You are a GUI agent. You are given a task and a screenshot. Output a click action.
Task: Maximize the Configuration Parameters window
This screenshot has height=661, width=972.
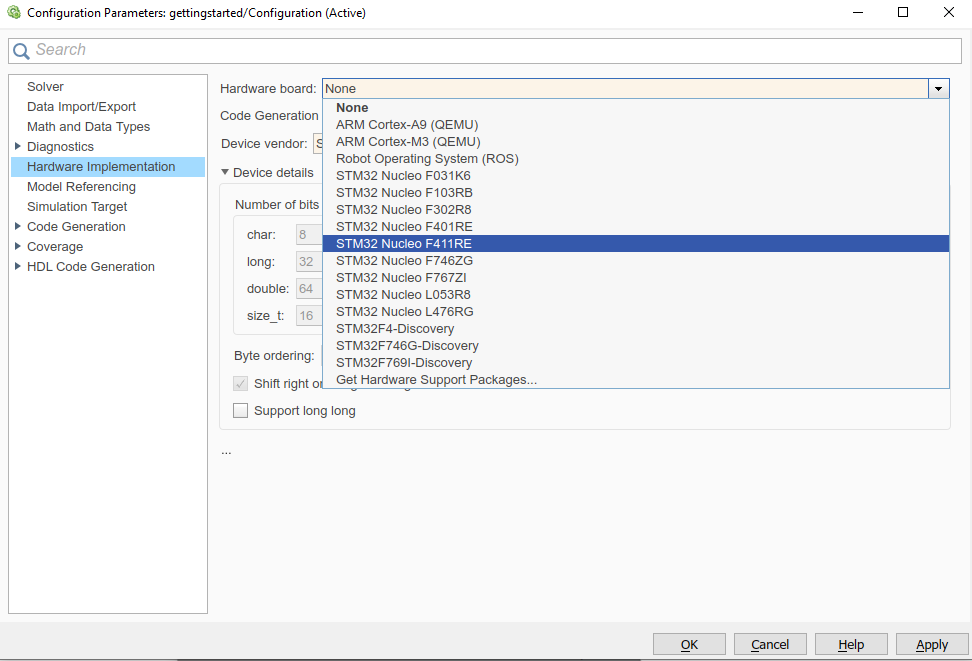click(x=903, y=12)
